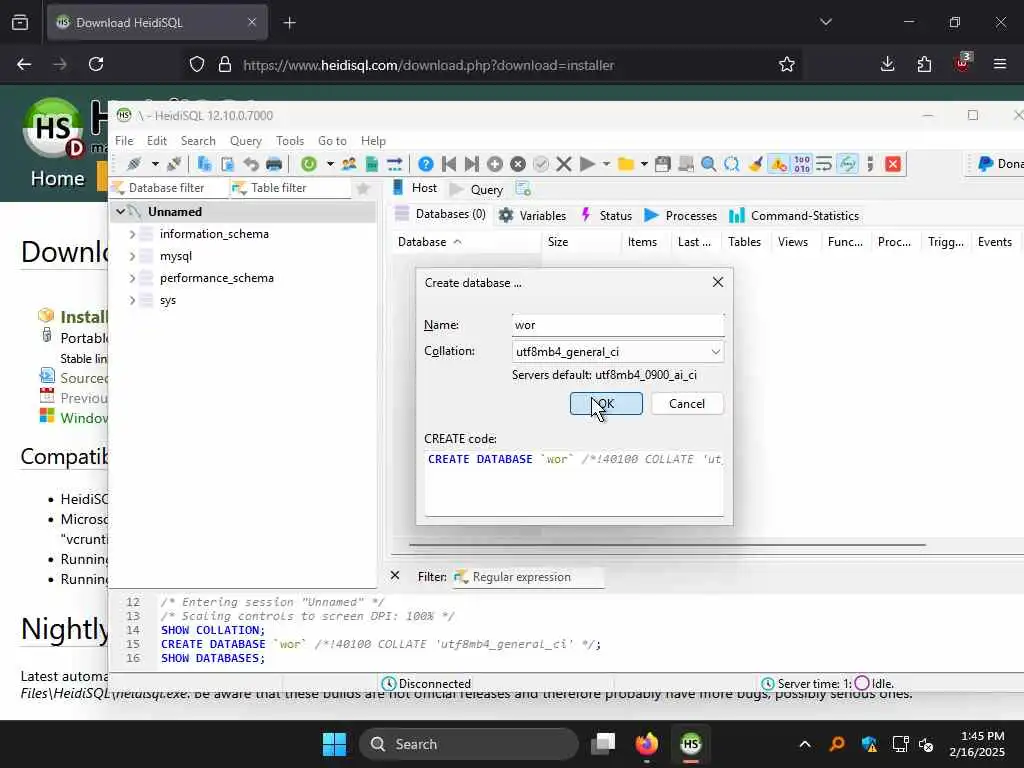The width and height of the screenshot is (1024, 768).
Task: Click the favorites star icon
Action: tap(363, 189)
